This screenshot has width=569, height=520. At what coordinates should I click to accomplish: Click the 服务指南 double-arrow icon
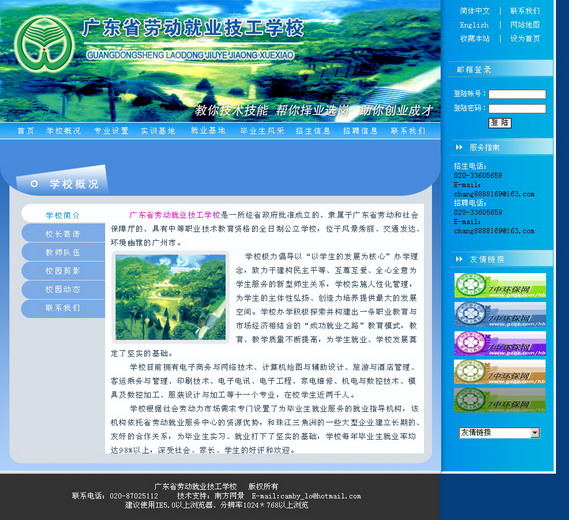459,147
